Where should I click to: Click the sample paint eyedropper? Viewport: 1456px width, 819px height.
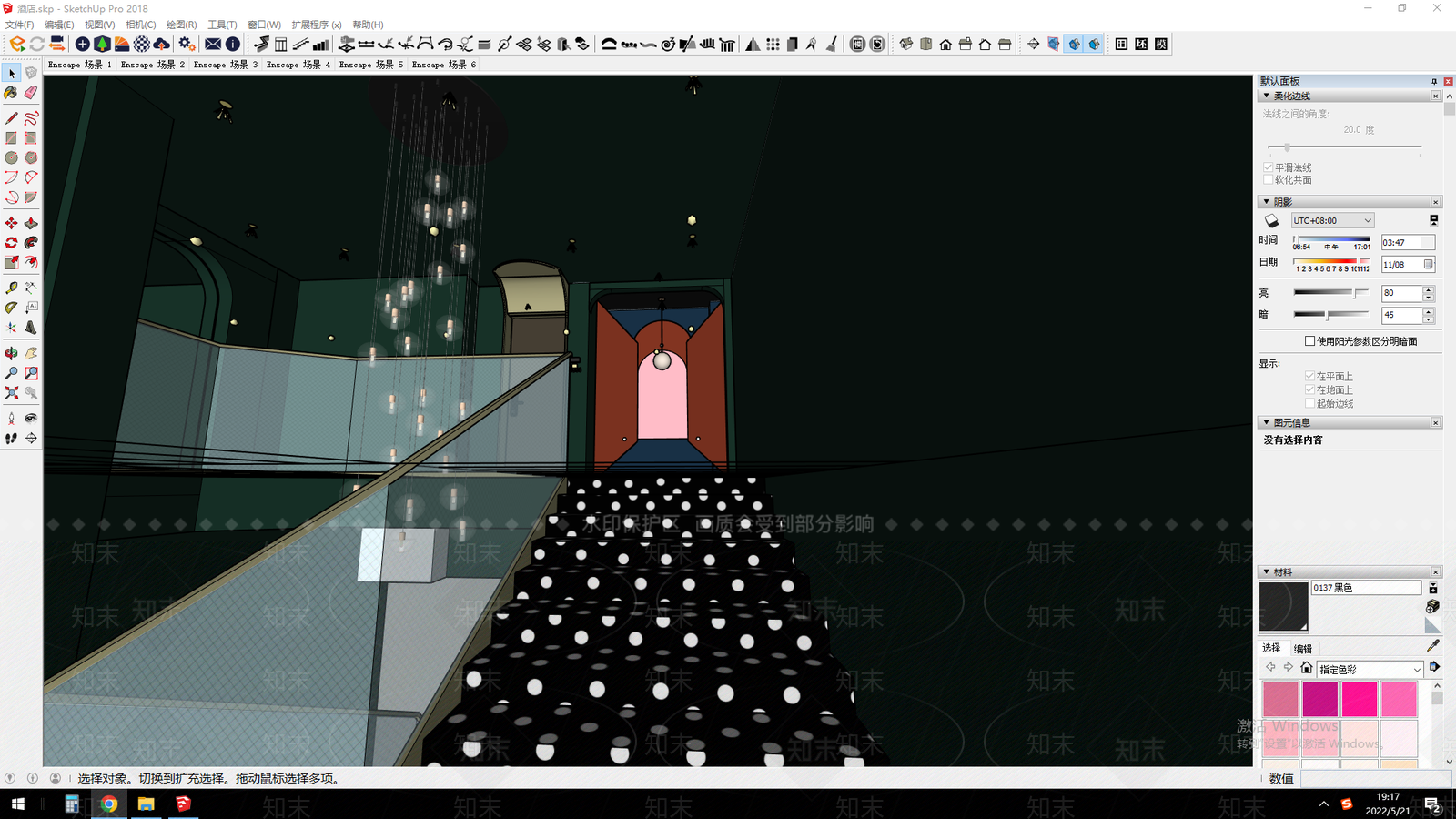tap(1433, 645)
